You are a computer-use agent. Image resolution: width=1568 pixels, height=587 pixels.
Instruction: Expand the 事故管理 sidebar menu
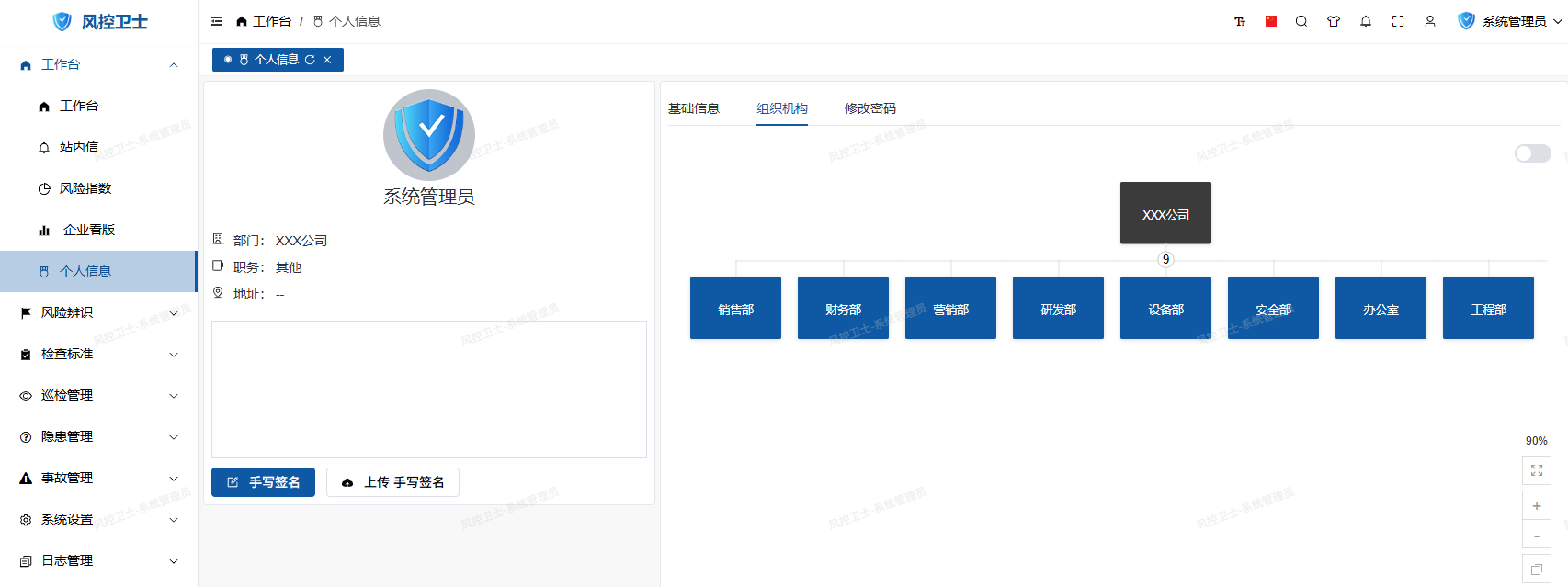tap(174, 479)
